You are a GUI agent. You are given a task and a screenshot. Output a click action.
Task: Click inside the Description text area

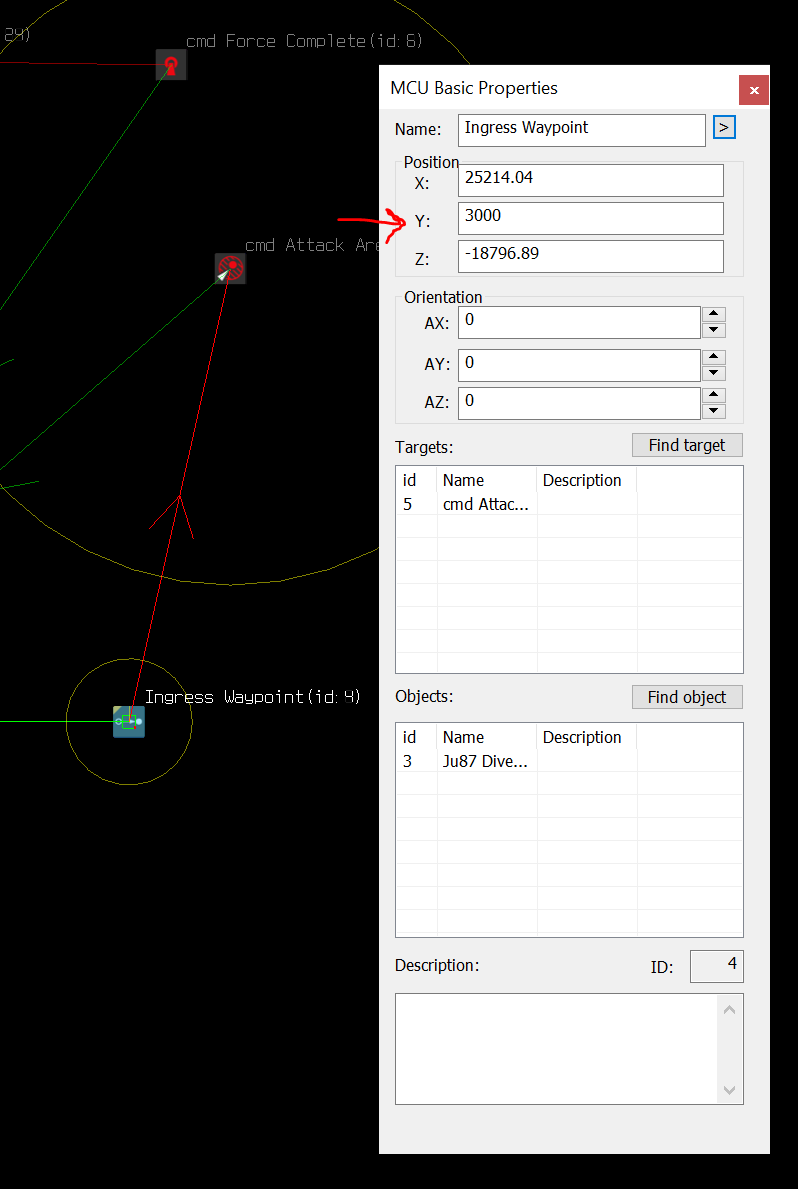click(x=557, y=1049)
